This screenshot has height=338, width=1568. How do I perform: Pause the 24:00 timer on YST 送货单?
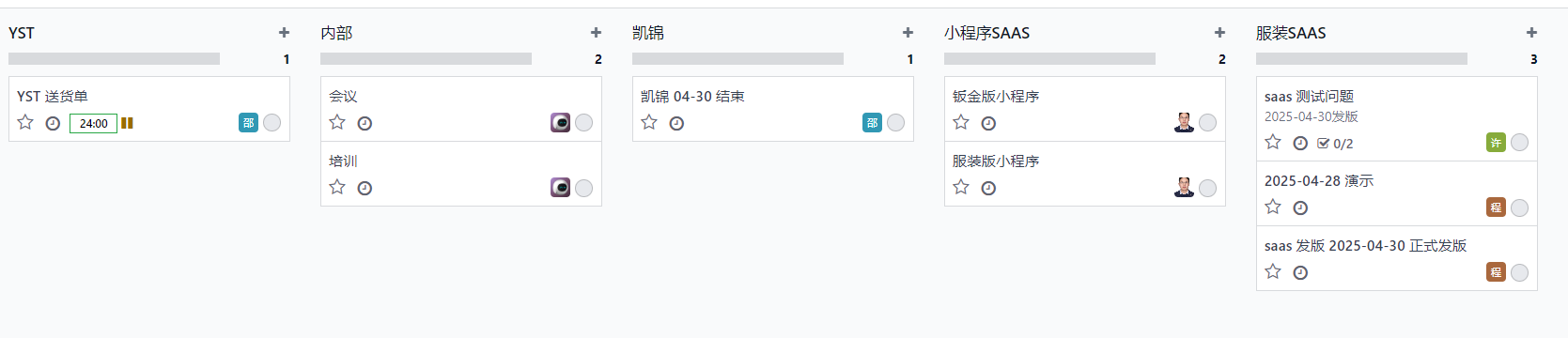127,123
